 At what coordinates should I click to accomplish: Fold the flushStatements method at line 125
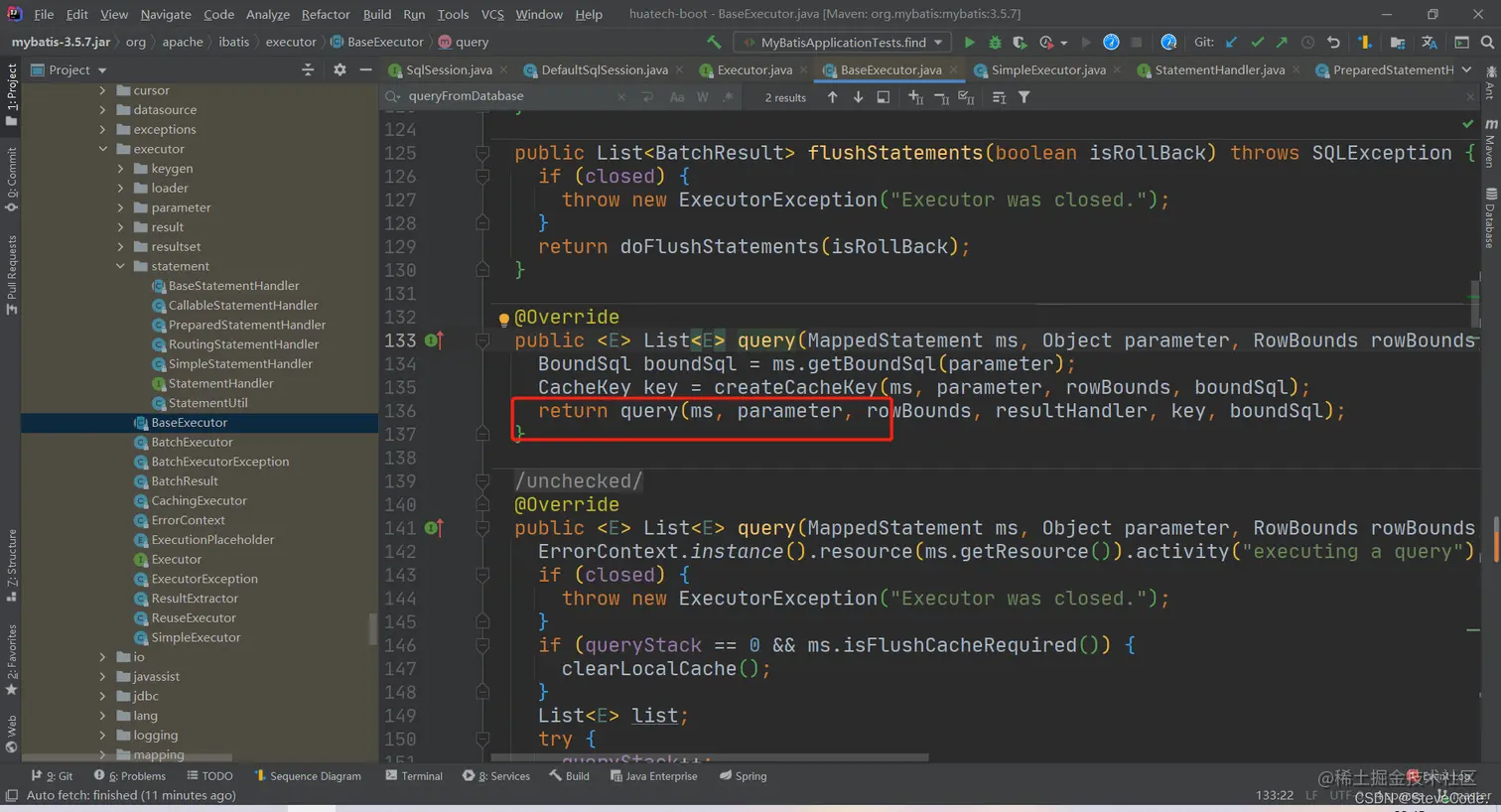pos(482,153)
